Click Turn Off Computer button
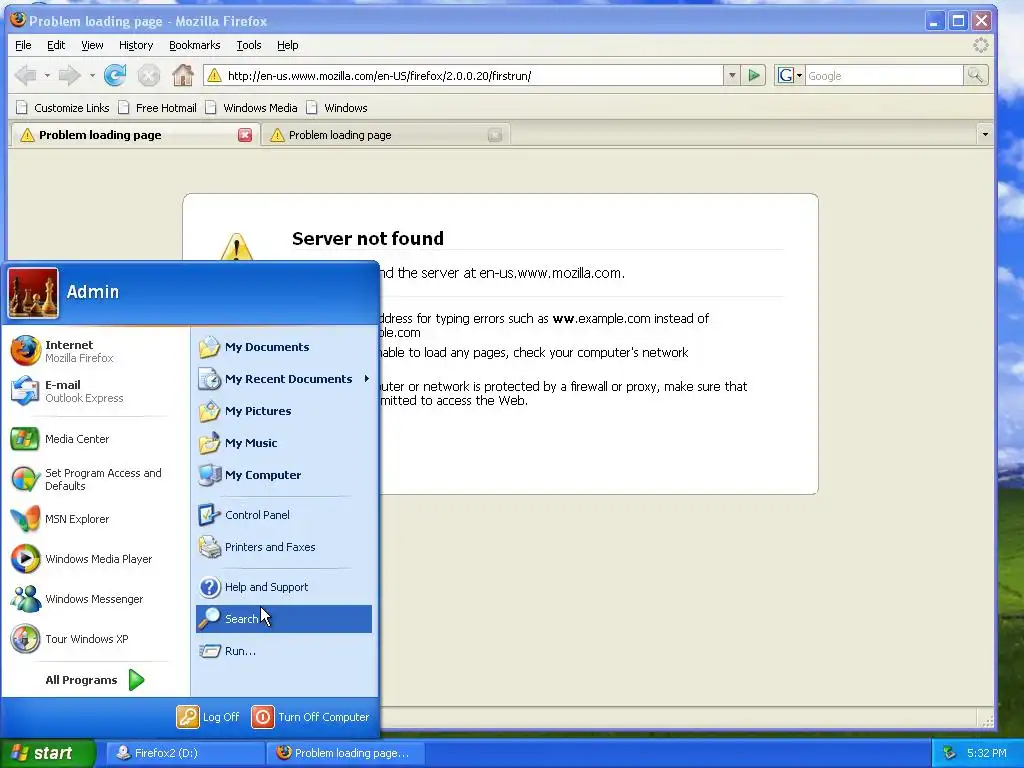 click(x=311, y=717)
